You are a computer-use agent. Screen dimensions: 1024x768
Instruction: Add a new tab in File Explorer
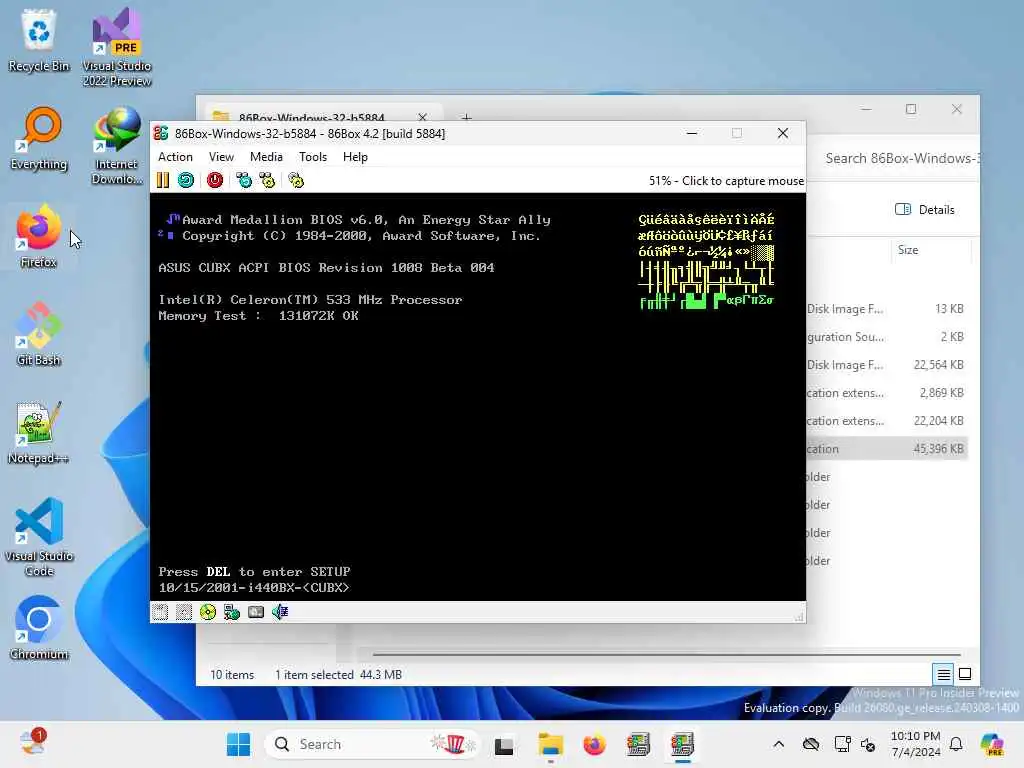click(x=466, y=118)
